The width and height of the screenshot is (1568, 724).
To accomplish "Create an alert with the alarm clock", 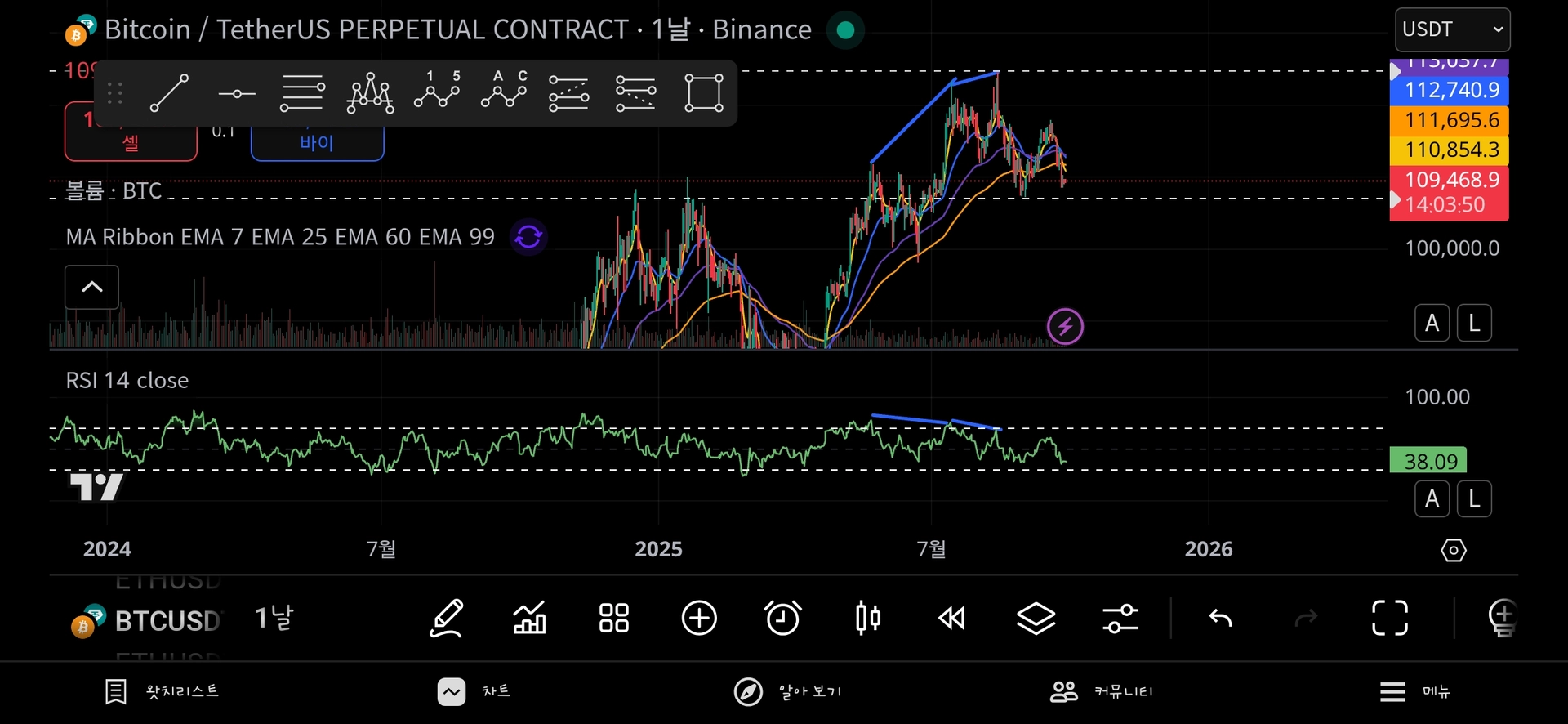I will pyautogui.click(x=782, y=619).
